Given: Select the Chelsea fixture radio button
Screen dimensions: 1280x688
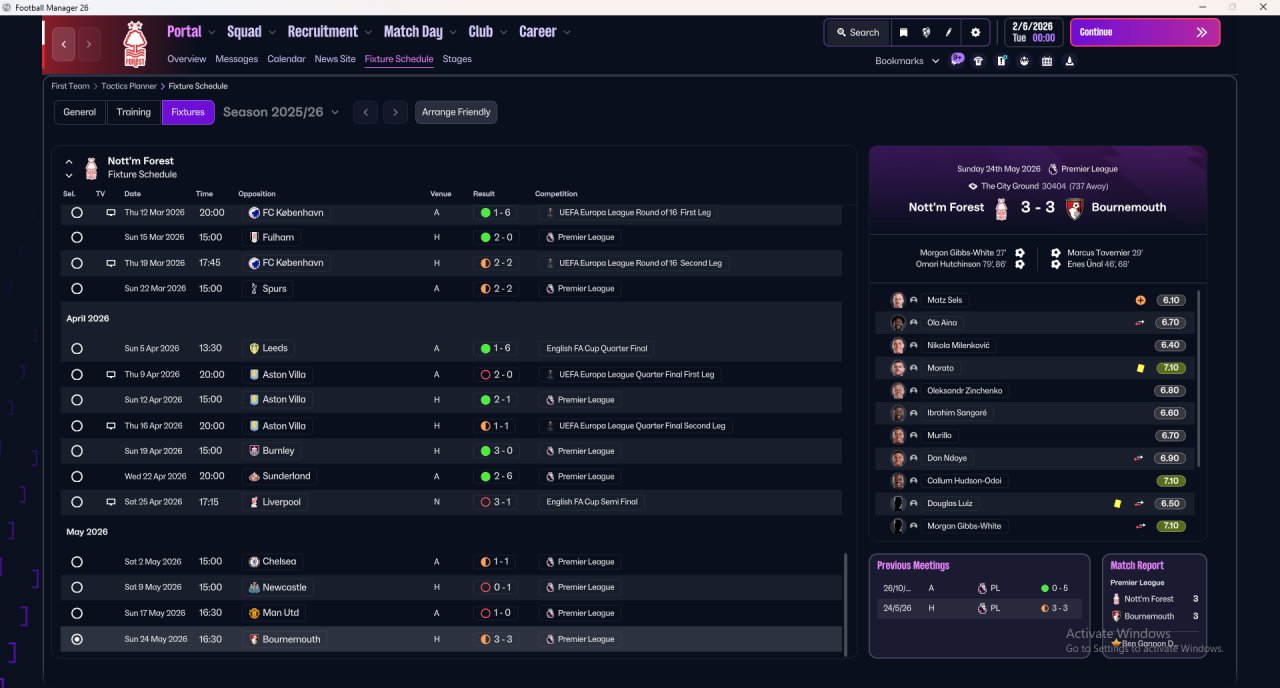Looking at the screenshot, I should coord(77,562).
